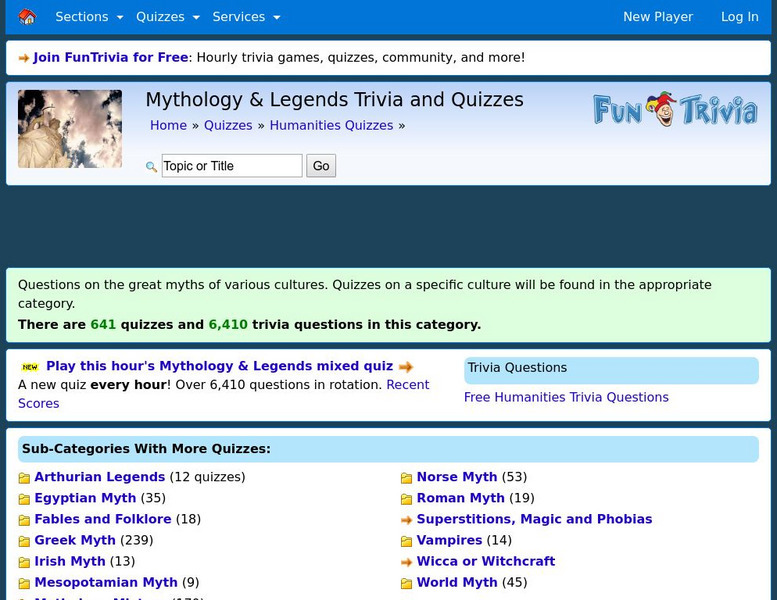777x600 pixels.
Task: Click the folder icon beside Arthurian Legends
Action: click(x=24, y=478)
